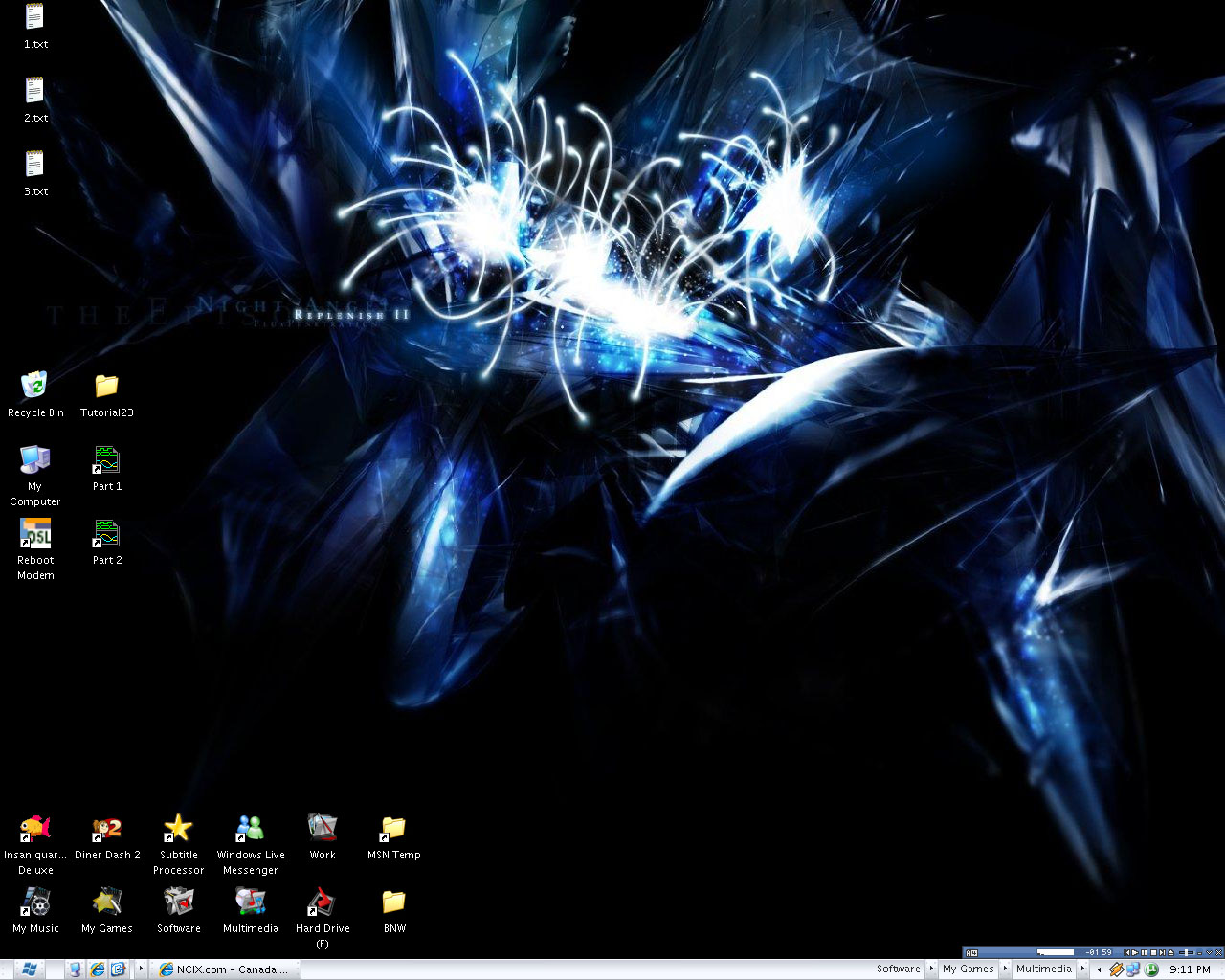
Task: Click the mini player seek bar
Action: point(1056,952)
